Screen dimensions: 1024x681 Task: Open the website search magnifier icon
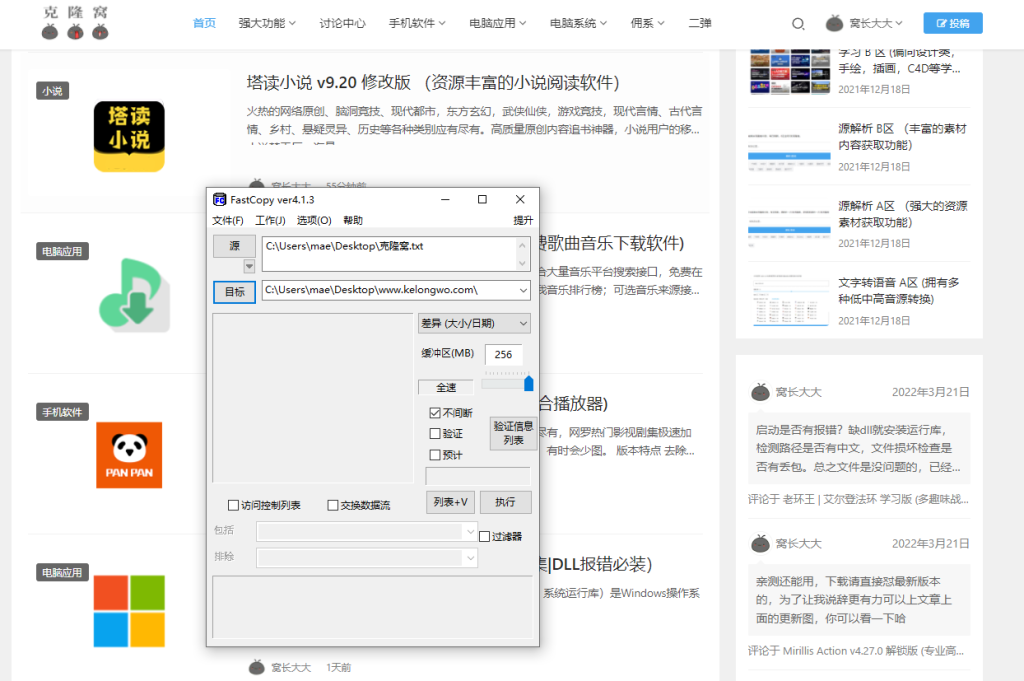(x=797, y=24)
